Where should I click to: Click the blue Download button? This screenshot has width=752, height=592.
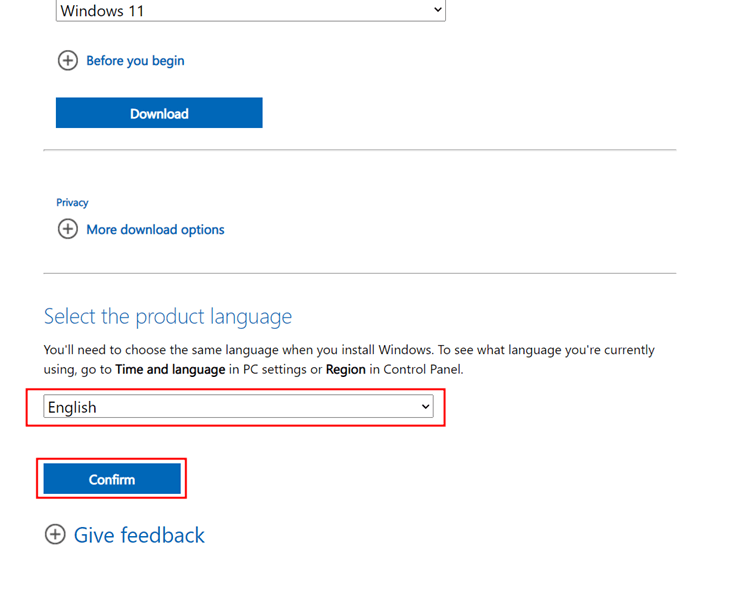tap(159, 113)
